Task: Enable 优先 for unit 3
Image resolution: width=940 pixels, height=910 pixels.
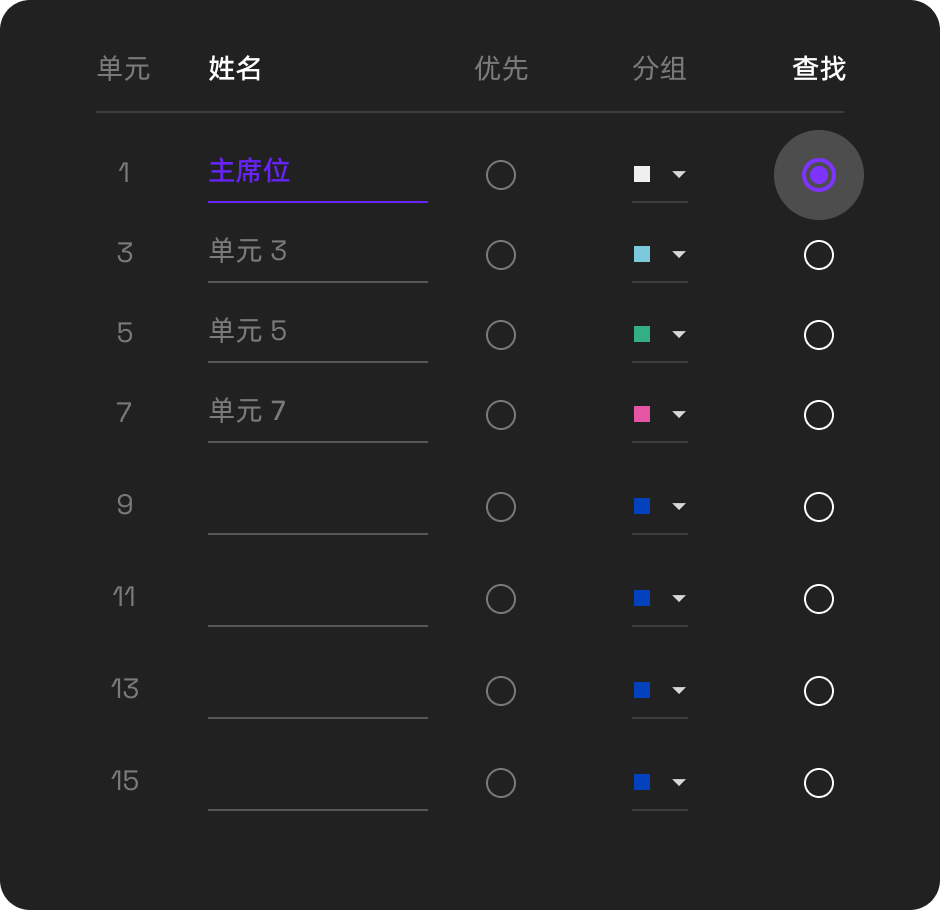Action: coord(501,255)
